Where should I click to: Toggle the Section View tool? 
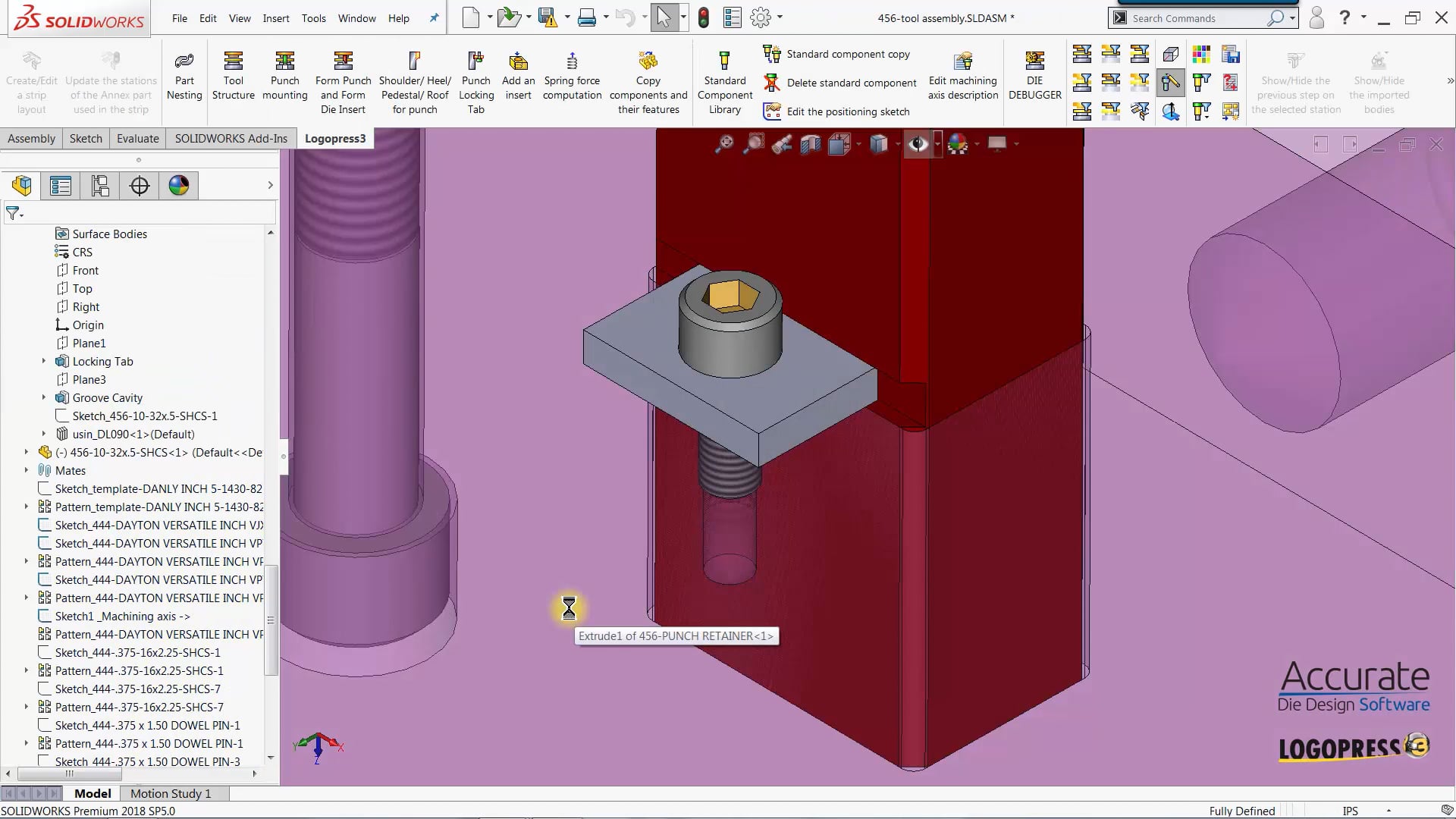tap(810, 144)
